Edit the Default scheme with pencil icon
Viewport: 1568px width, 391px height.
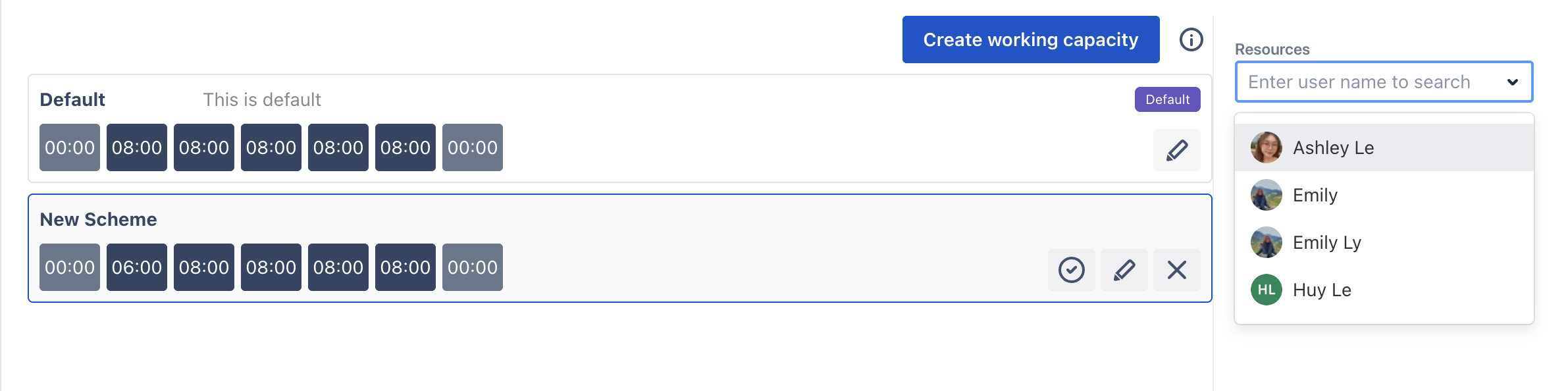tap(1176, 150)
